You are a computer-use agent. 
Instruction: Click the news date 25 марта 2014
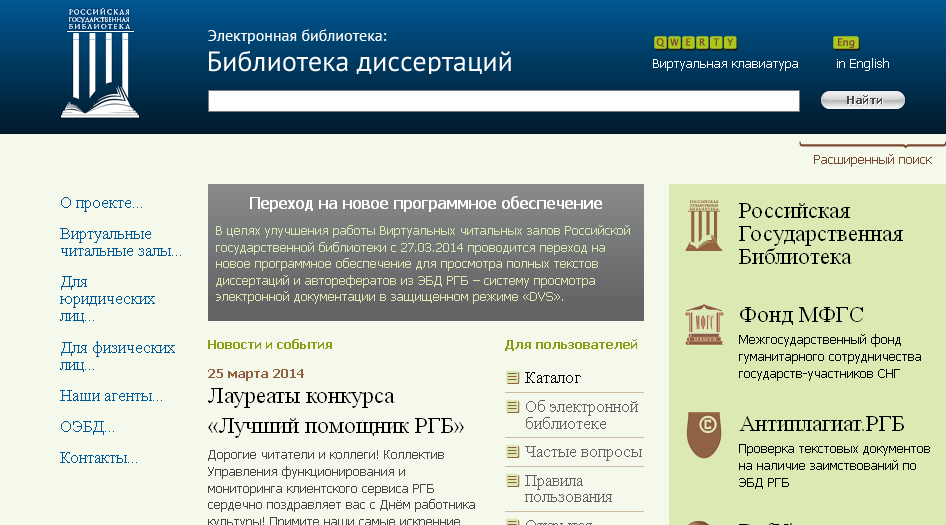255,374
